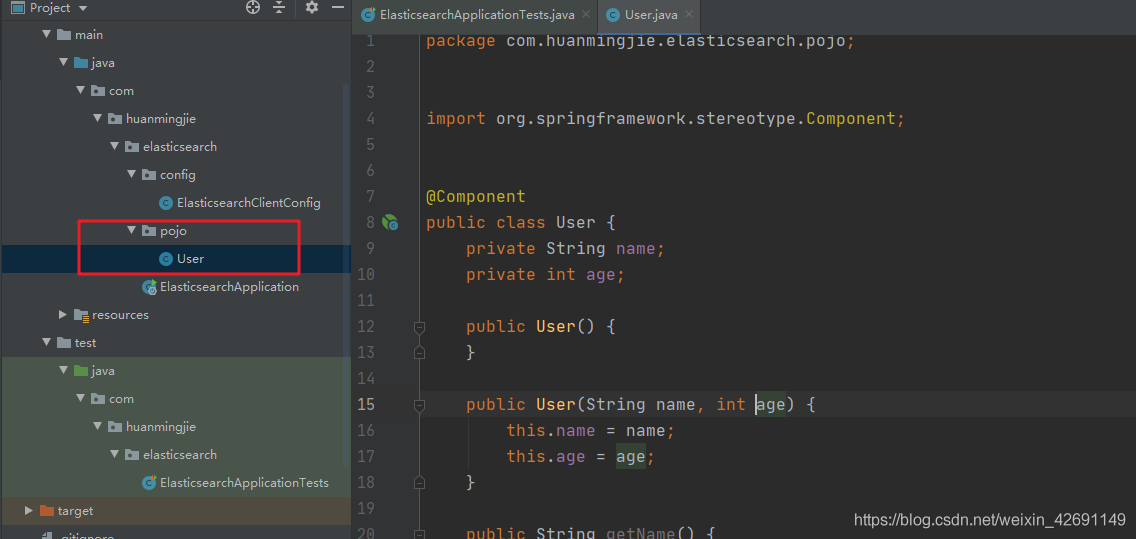Click the ElasticsearchApplicationTests class icon
This screenshot has height=539, width=1136.
(x=149, y=482)
